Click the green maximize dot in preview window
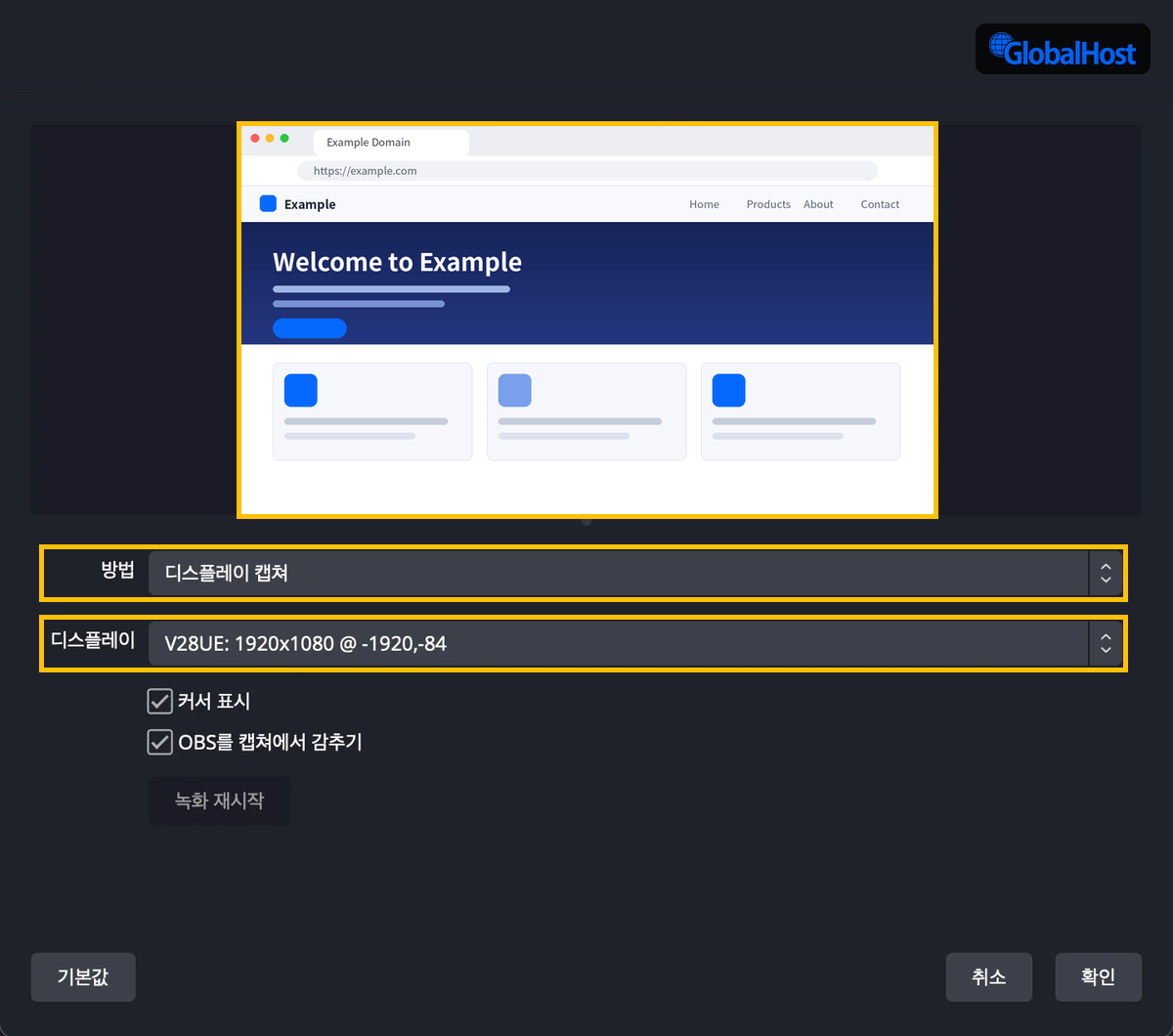 pyautogui.click(x=284, y=138)
